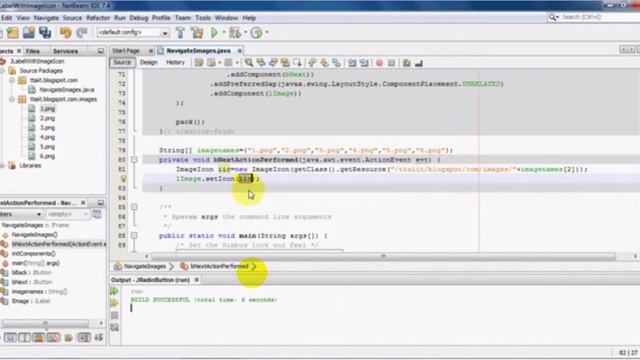
Task: Open the Tools menu
Action: [203, 18]
